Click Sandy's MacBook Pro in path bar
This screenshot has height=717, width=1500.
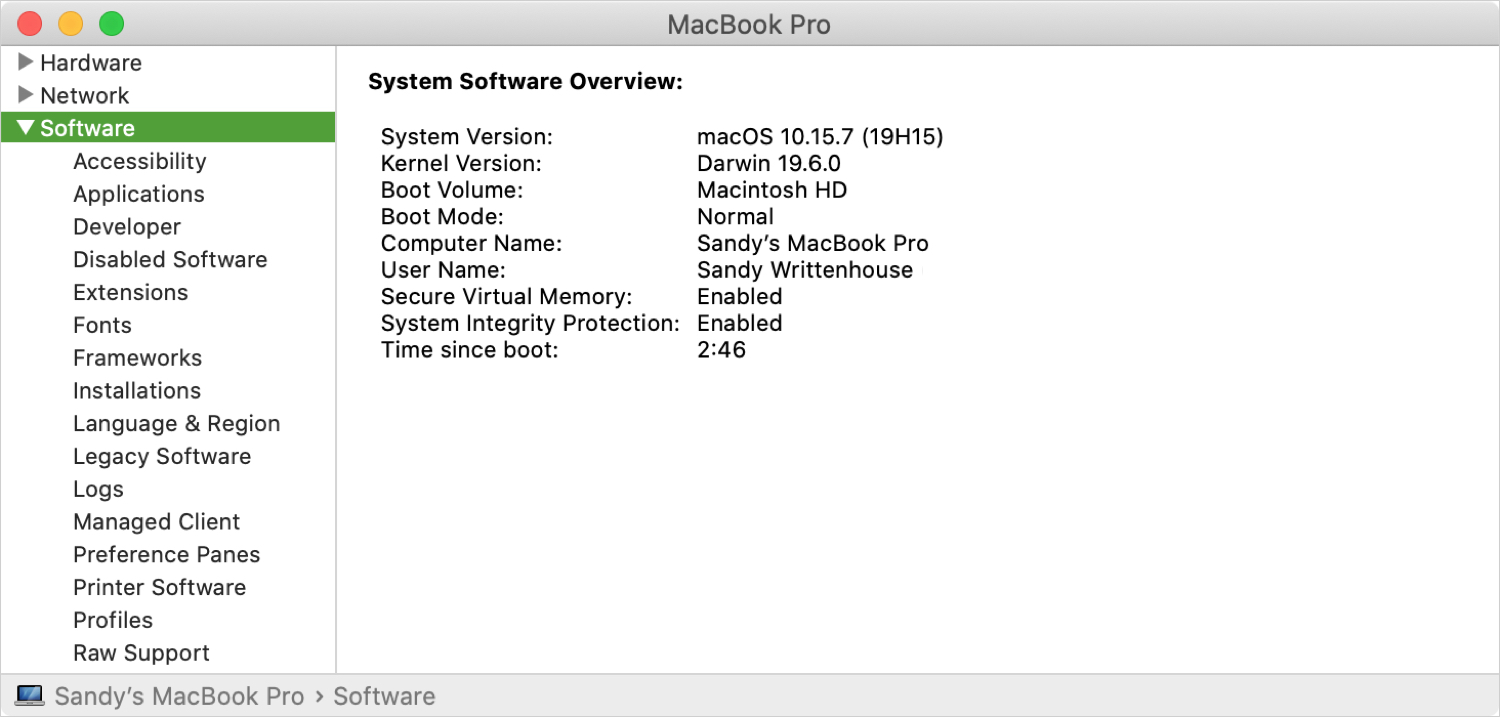pos(179,696)
